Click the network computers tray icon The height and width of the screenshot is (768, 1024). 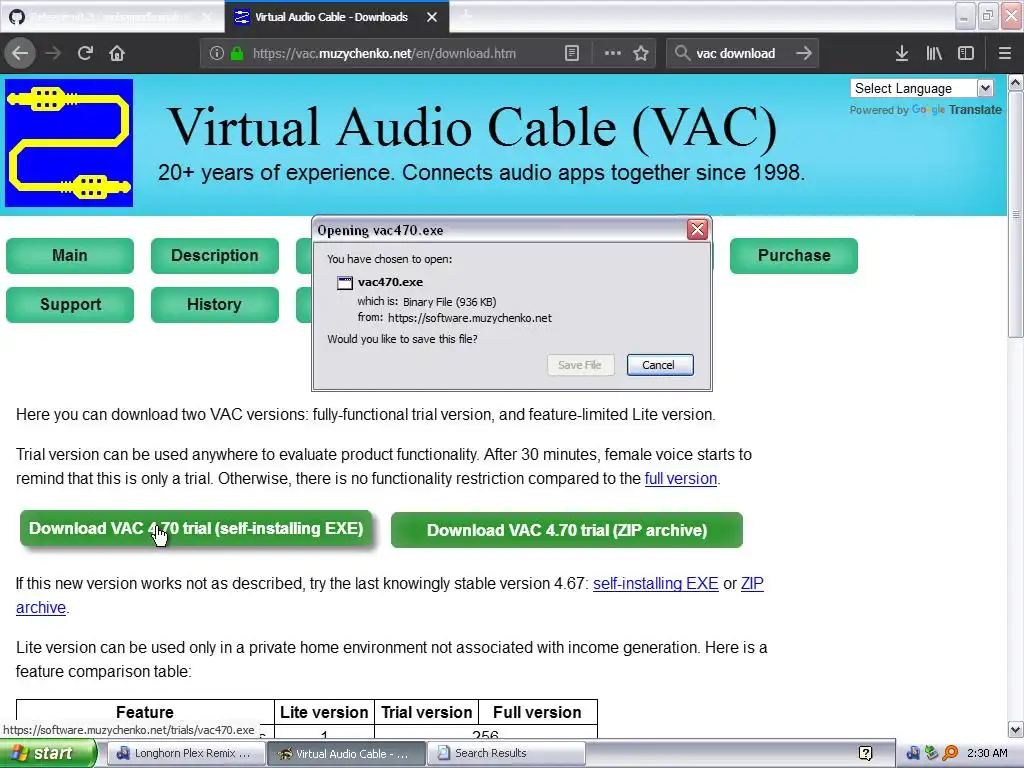tap(912, 754)
